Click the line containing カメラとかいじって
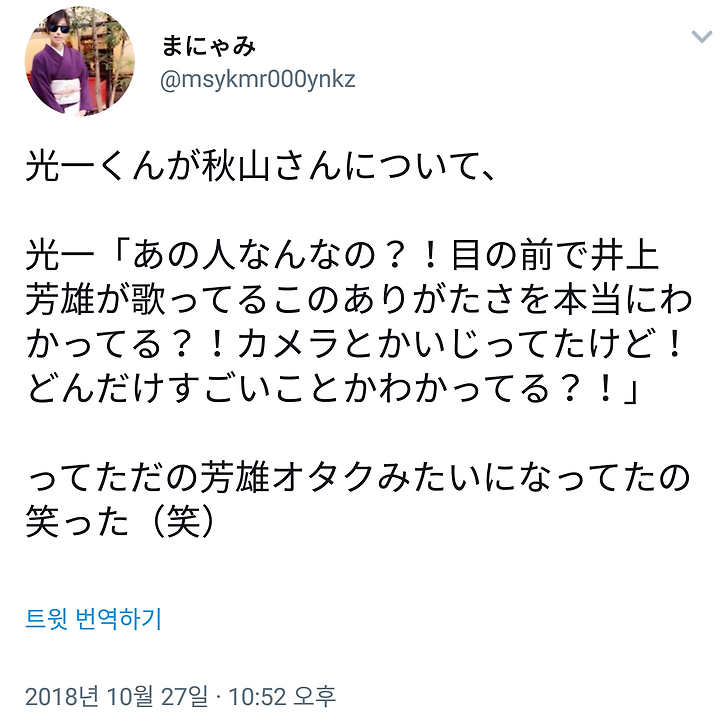 coord(354,344)
